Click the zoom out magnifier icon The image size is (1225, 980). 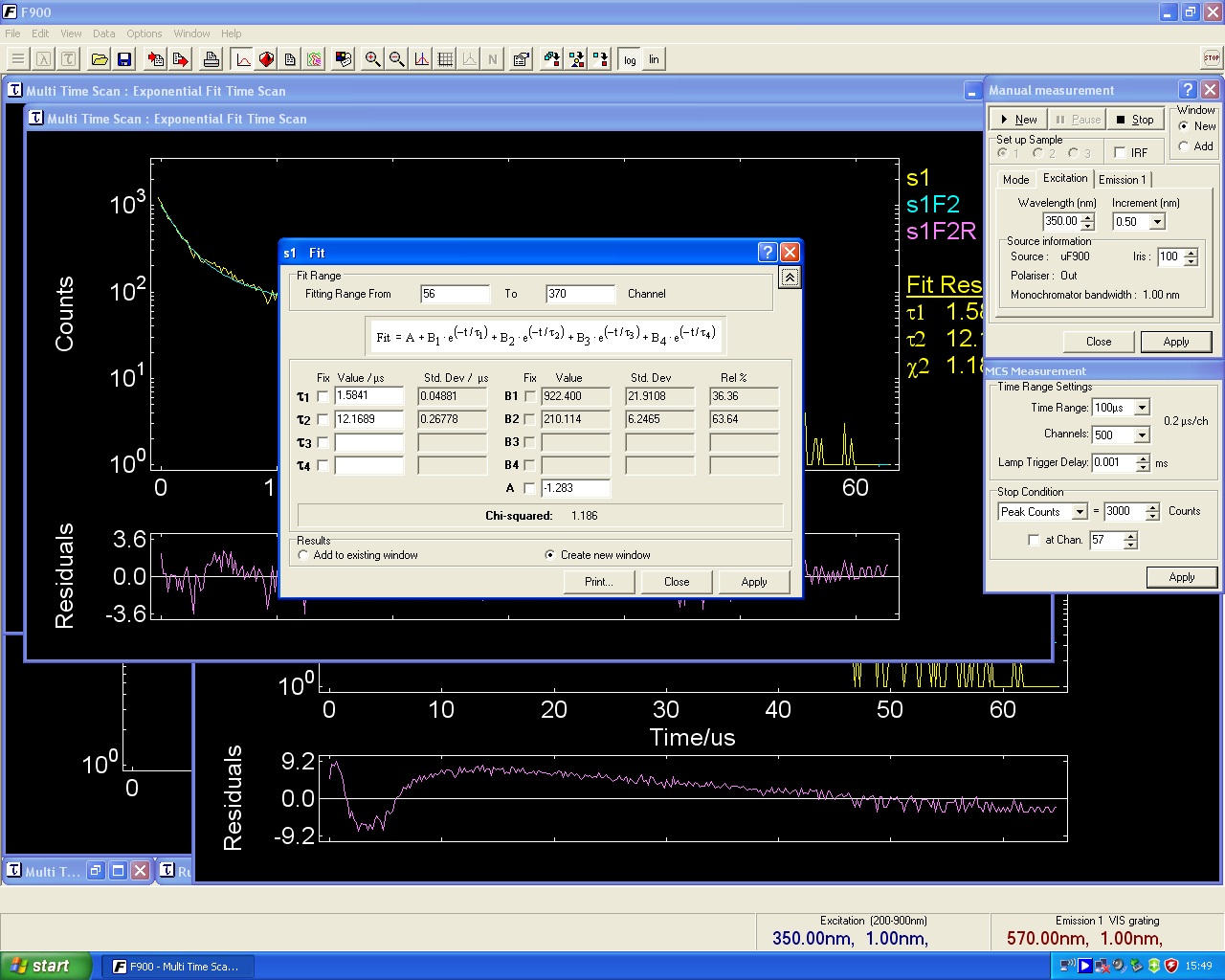397,59
